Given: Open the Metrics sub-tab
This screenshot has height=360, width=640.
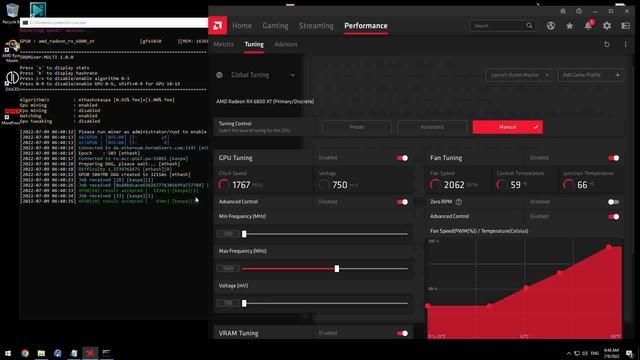Looking at the screenshot, I should coord(224,44).
